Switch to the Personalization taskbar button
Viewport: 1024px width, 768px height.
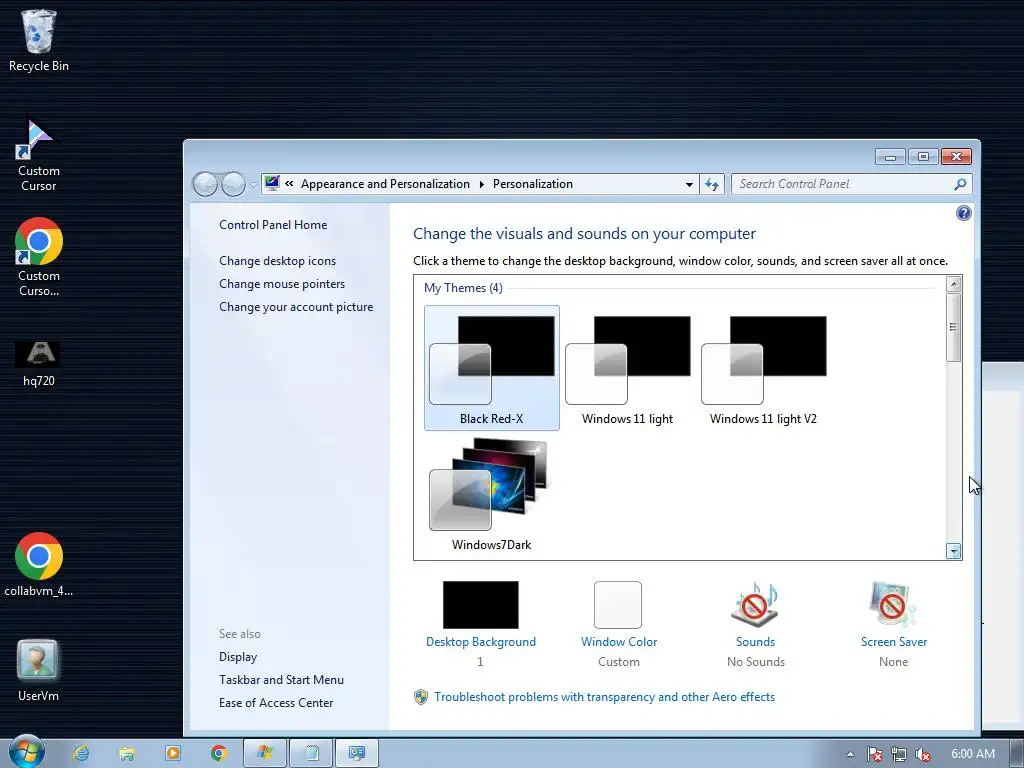click(357, 754)
